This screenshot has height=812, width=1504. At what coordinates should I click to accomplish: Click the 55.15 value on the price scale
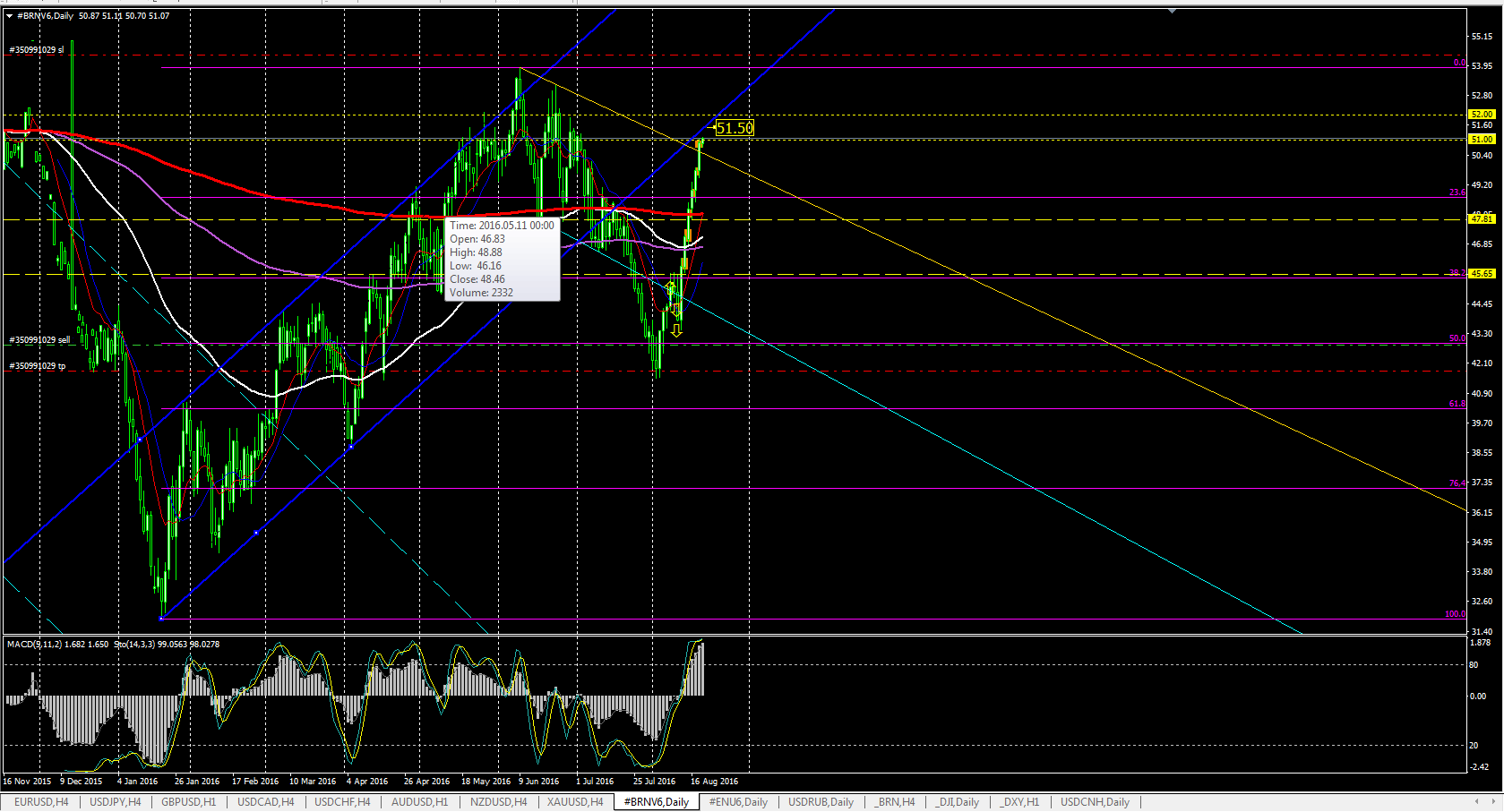pos(1482,37)
